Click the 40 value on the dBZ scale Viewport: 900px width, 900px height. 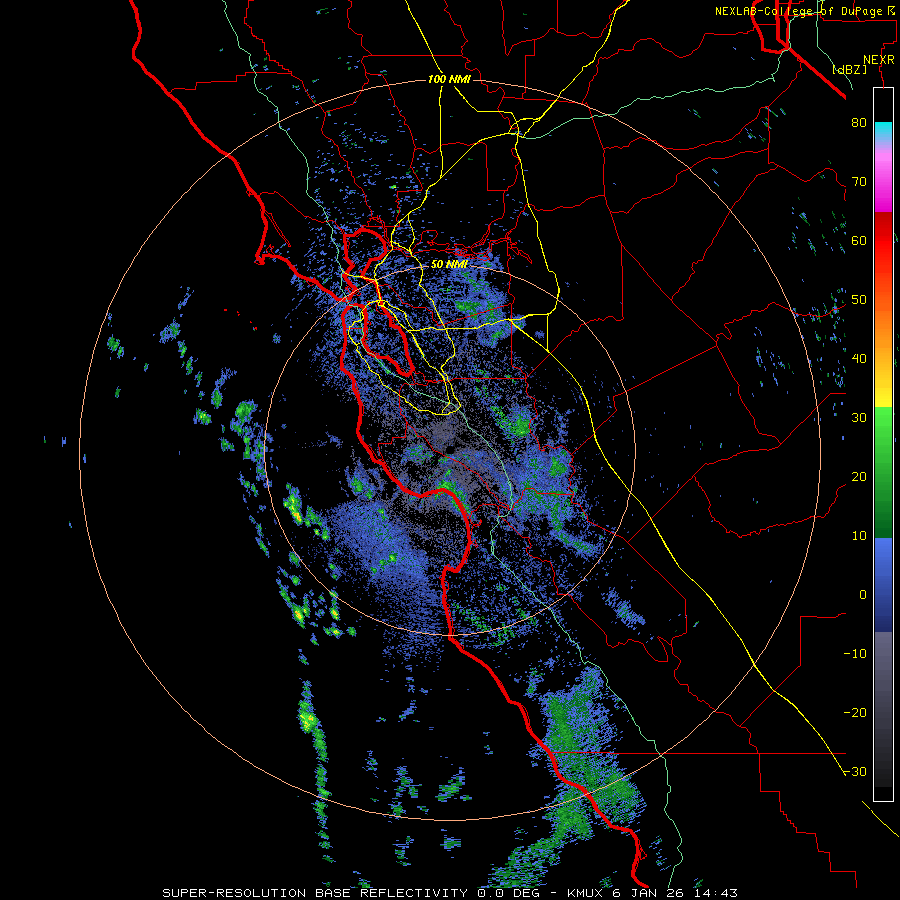click(x=859, y=359)
